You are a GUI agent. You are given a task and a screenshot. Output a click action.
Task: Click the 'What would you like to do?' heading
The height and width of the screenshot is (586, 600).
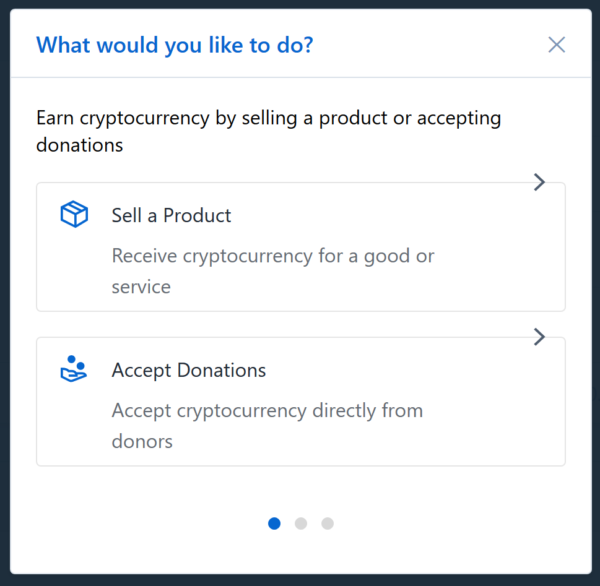click(174, 45)
